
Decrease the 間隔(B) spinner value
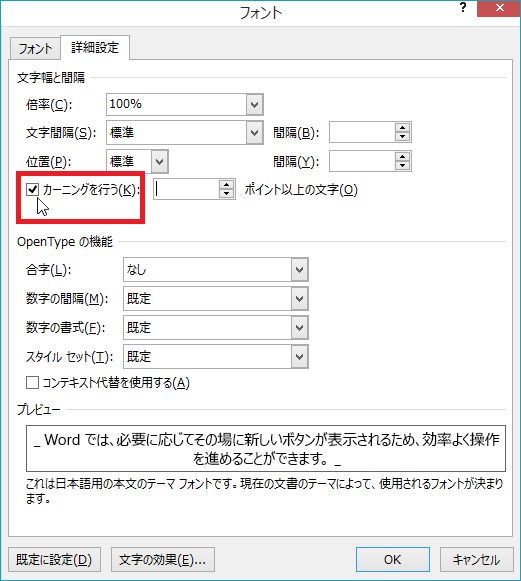tap(402, 137)
